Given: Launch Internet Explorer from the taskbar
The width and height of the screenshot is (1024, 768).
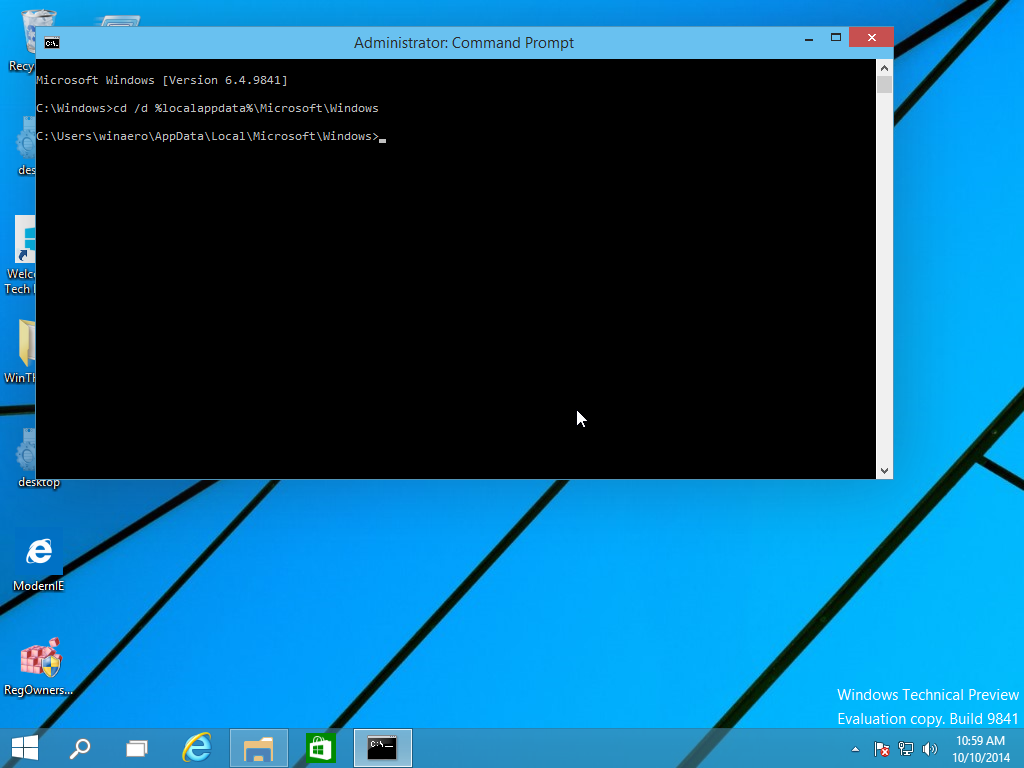Looking at the screenshot, I should (x=197, y=747).
